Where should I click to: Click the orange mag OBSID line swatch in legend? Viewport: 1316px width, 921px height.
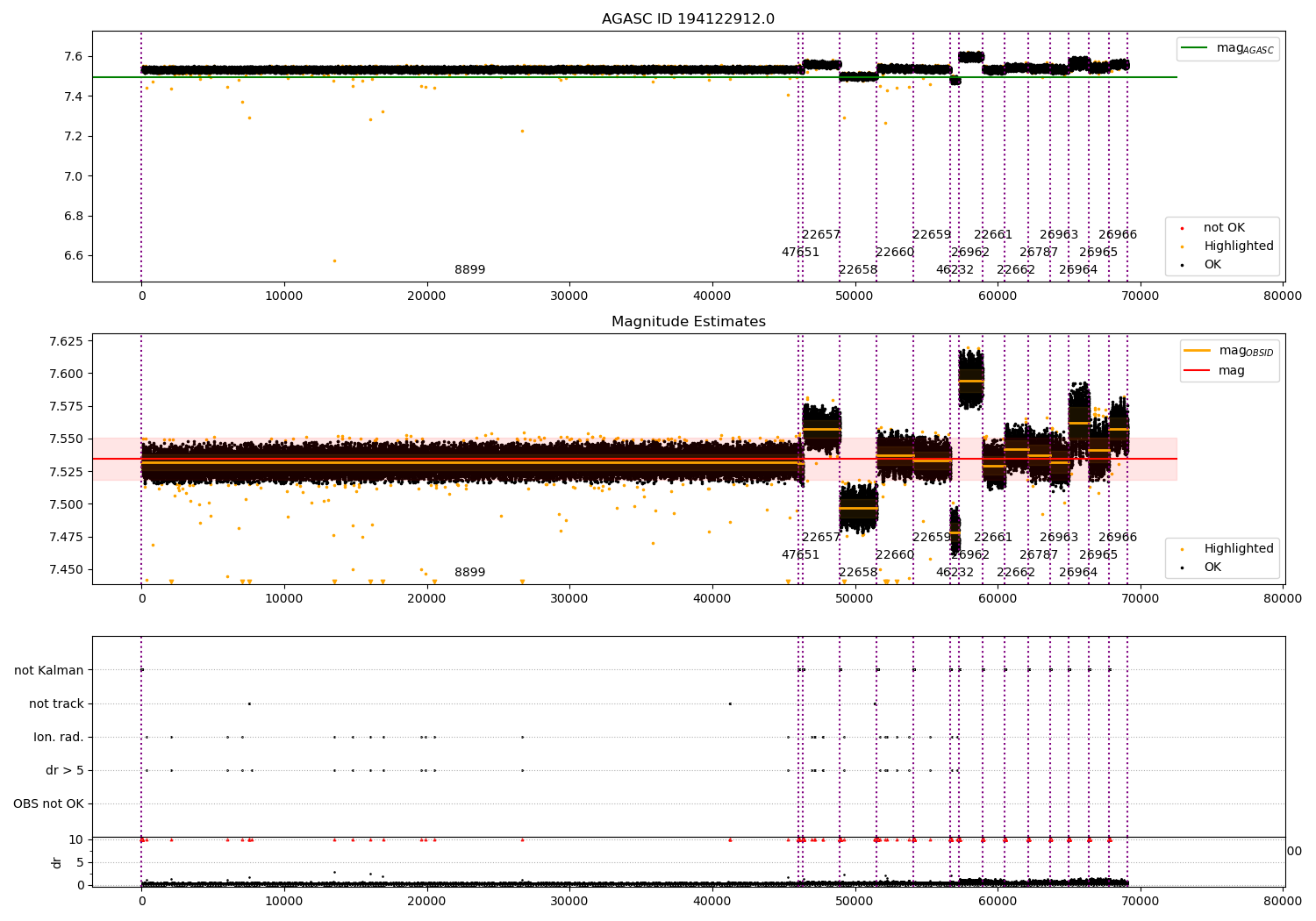point(1198,350)
